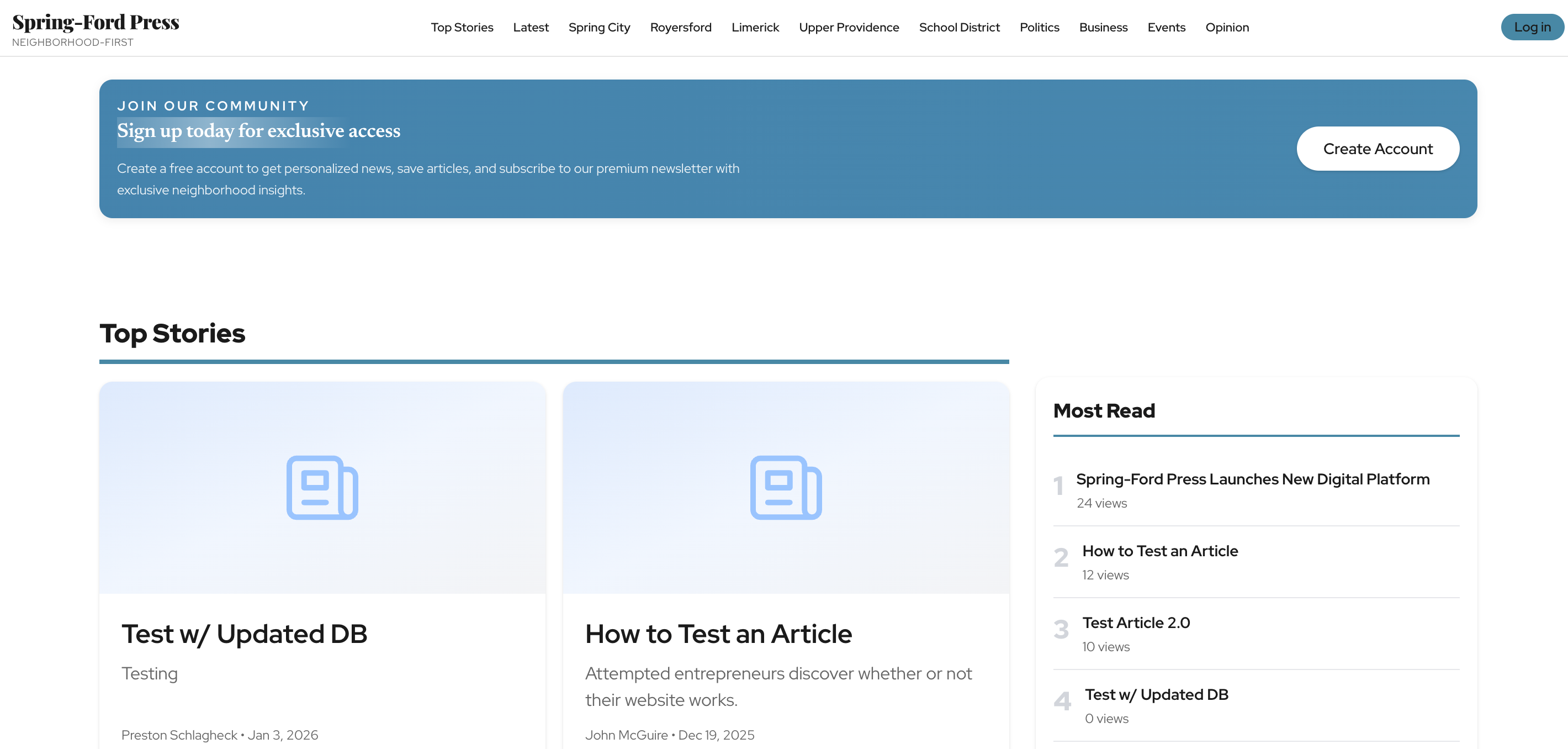Go to the Latest section
The height and width of the screenshot is (749, 1568).
(x=530, y=28)
